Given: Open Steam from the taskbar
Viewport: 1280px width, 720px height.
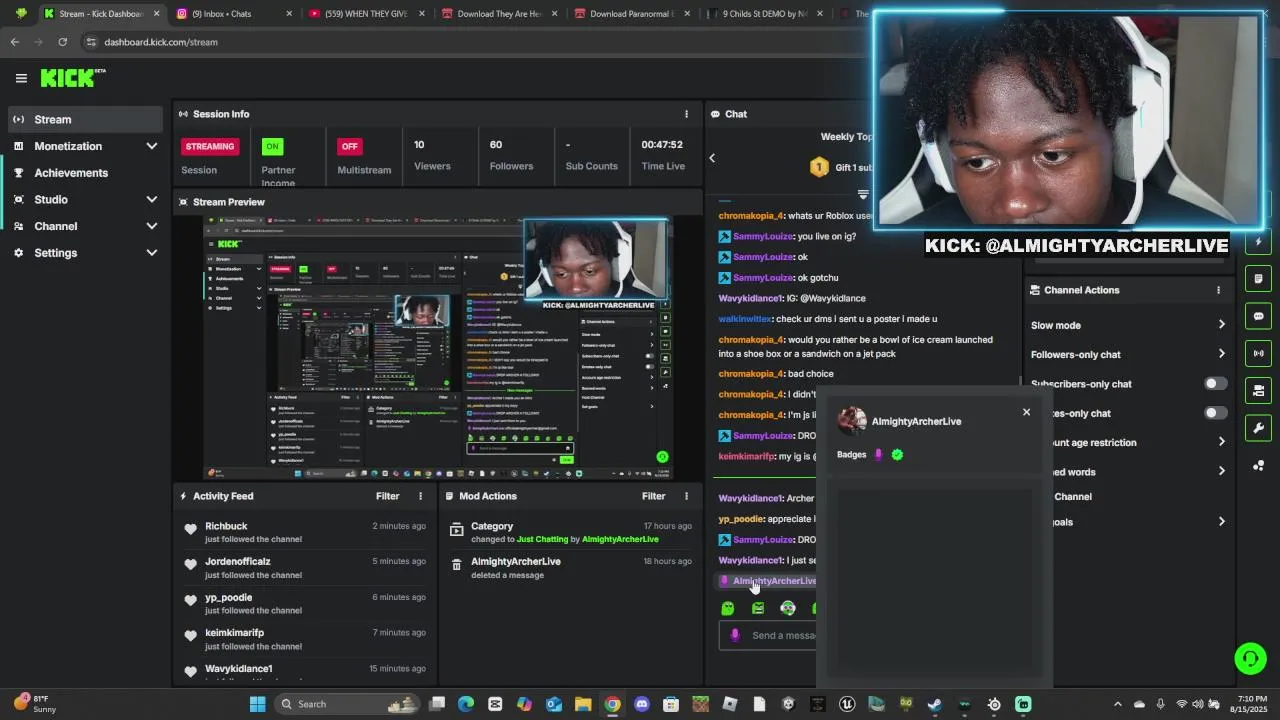Looking at the screenshot, I should click(x=934, y=704).
